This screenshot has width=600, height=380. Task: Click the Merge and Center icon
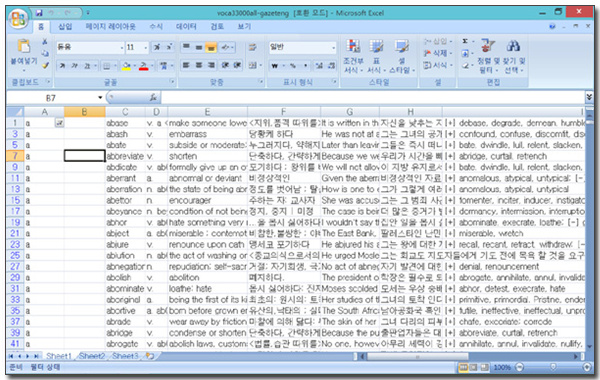(x=253, y=65)
